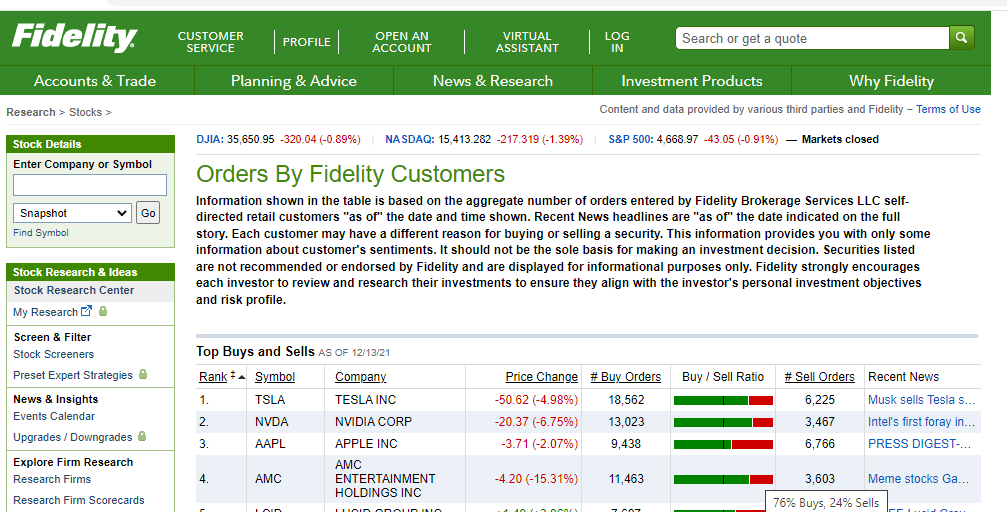Click the Enter Company or Symbol field
The height and width of the screenshot is (512, 1007).
point(90,185)
